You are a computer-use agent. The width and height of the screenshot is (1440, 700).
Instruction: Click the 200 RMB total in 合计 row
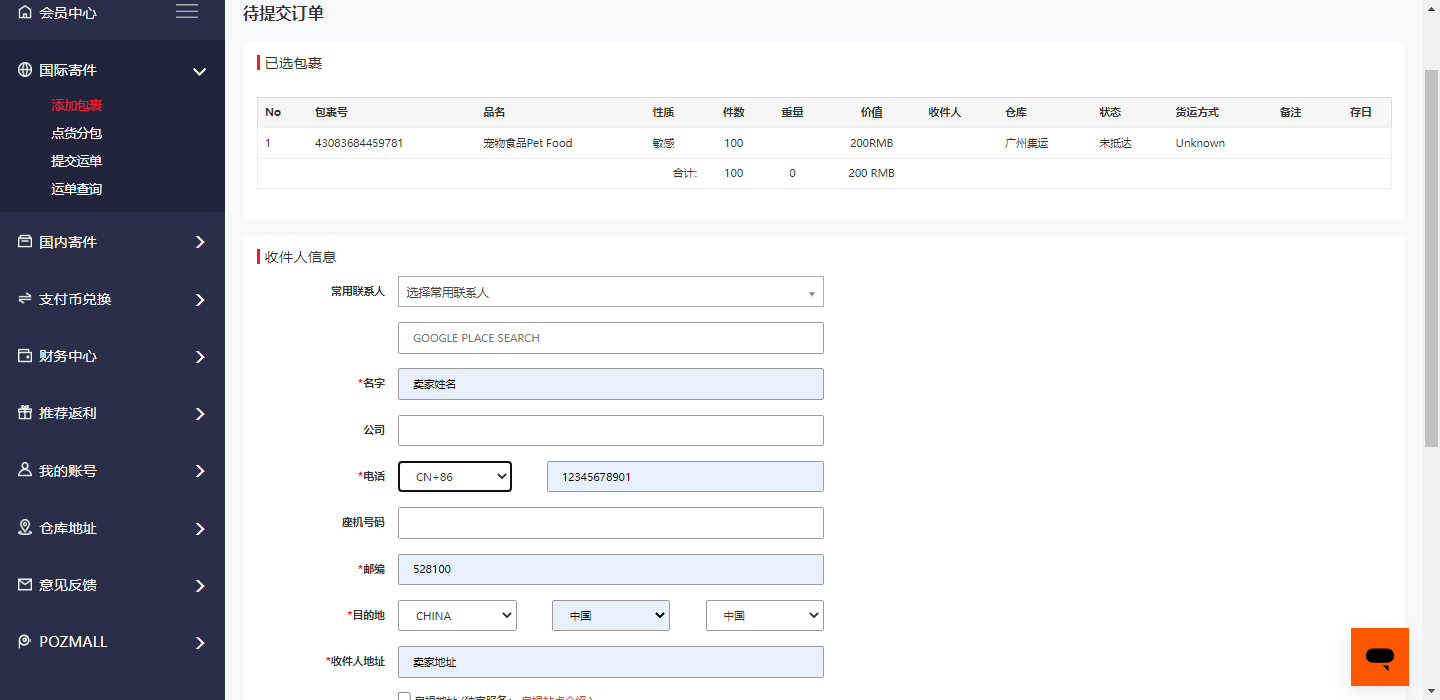click(872, 173)
